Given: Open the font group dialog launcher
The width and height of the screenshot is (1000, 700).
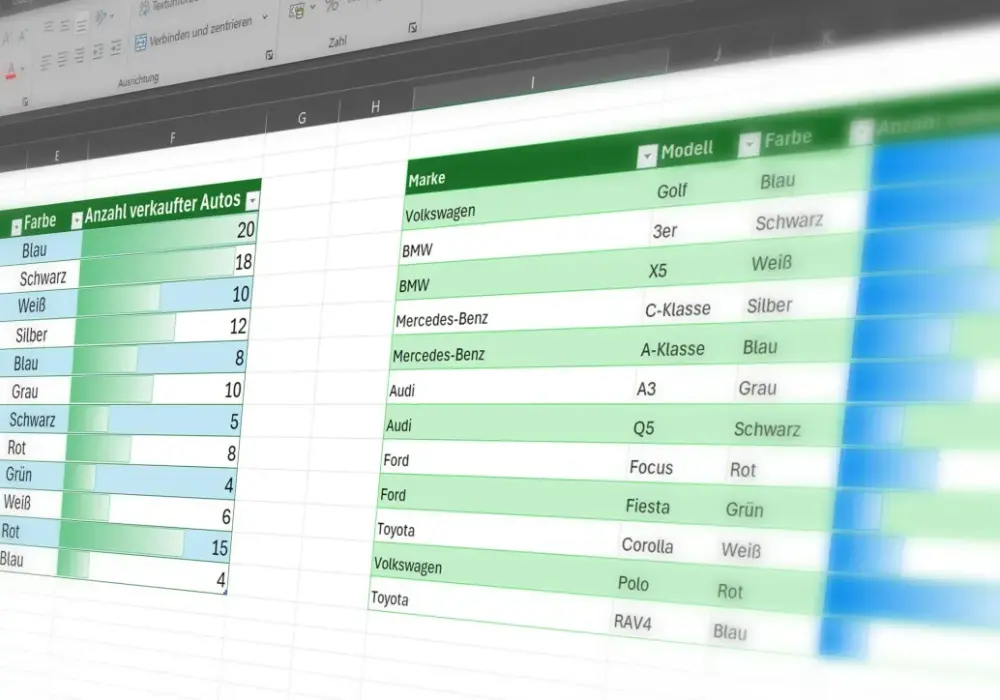Looking at the screenshot, I should pyautogui.click(x=25, y=101).
